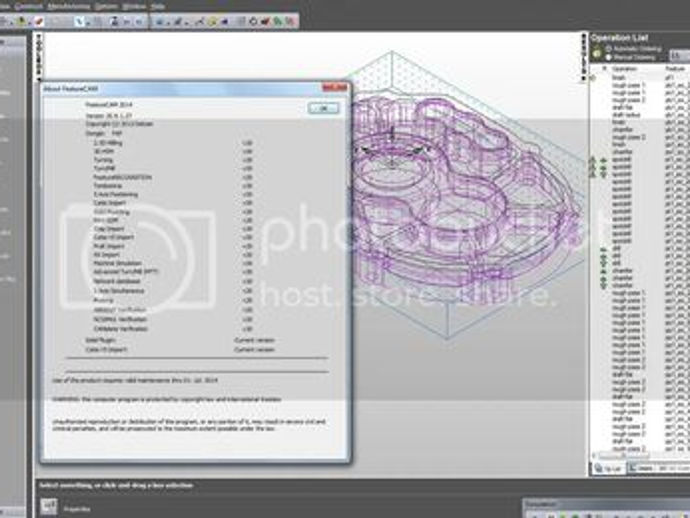The height and width of the screenshot is (518, 690).
Task: Open the Options menu
Action: click(106, 7)
